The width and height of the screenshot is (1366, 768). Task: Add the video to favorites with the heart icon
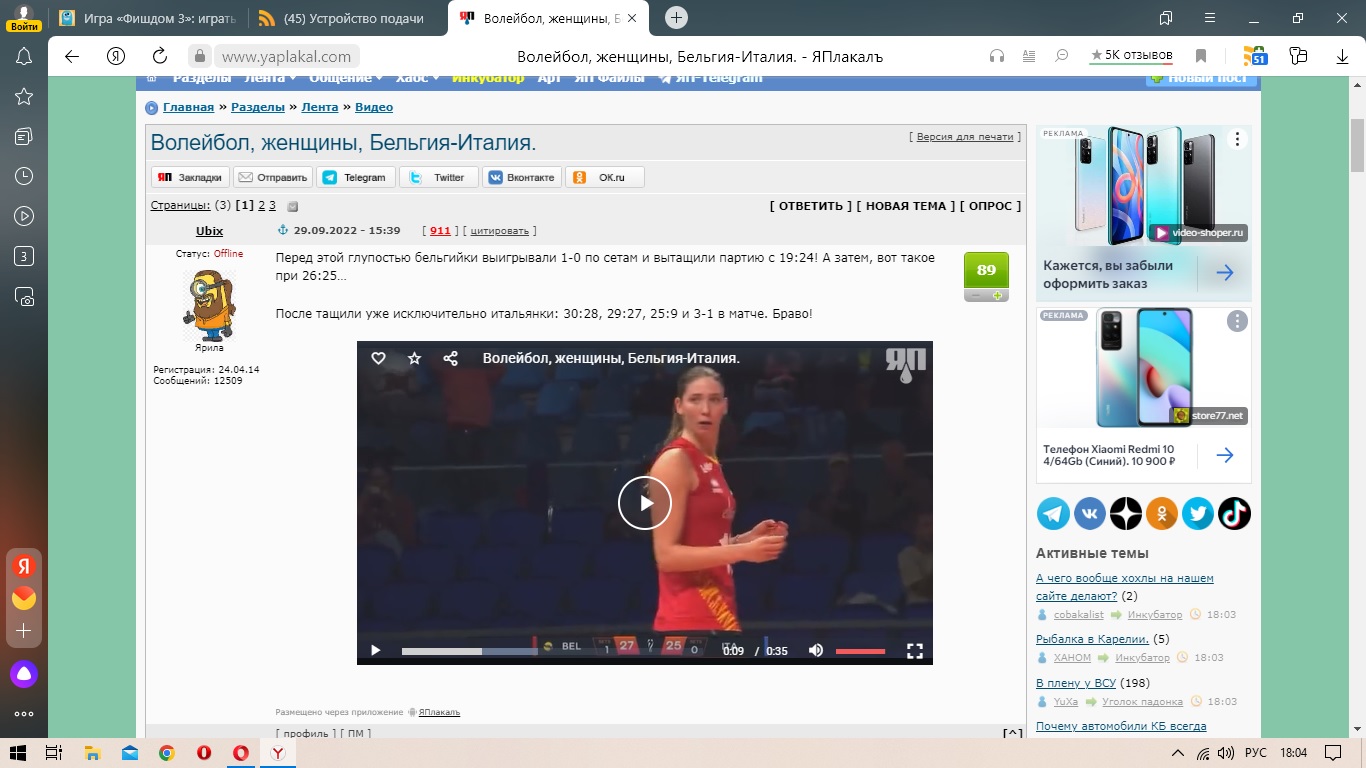tap(378, 358)
